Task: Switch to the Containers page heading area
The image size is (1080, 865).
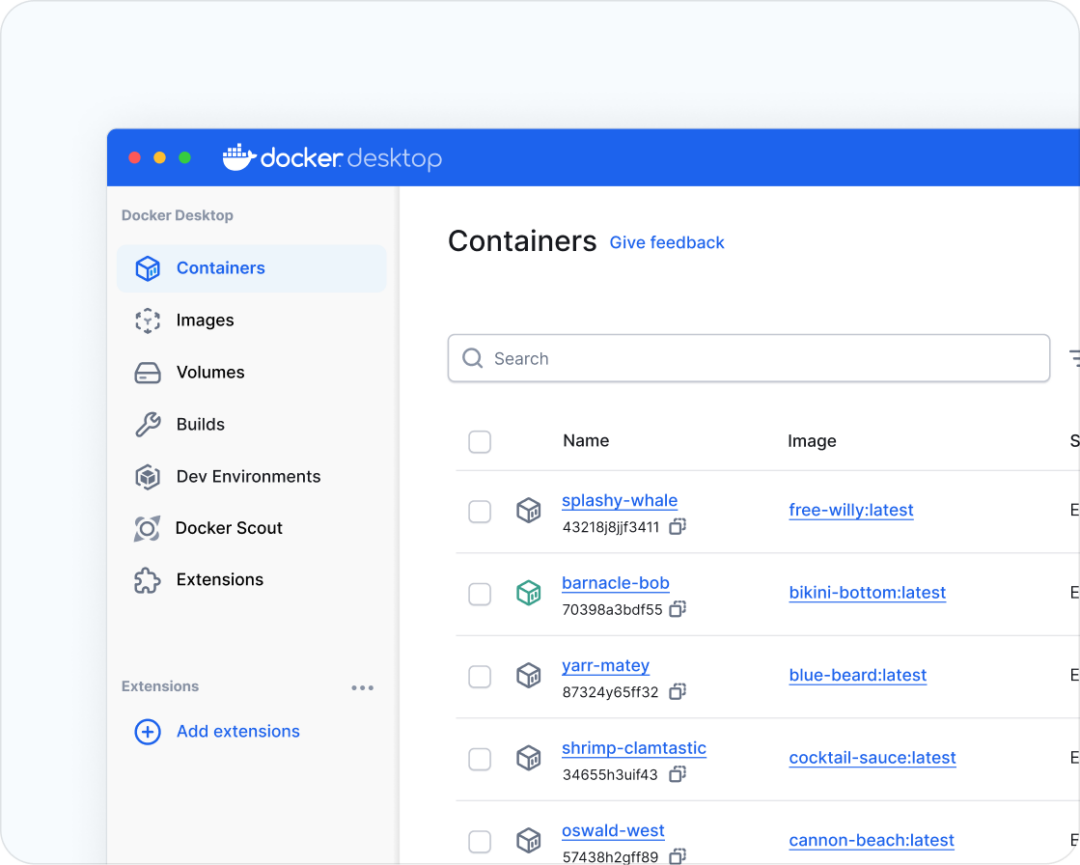Action: [522, 241]
